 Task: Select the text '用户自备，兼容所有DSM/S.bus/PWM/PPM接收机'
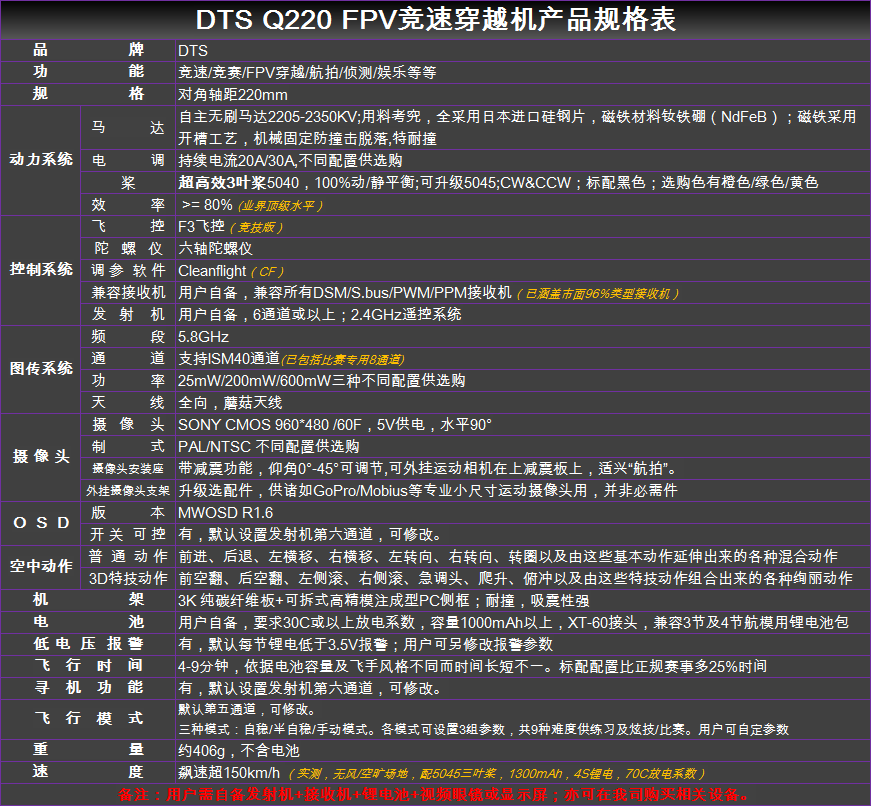click(x=344, y=292)
